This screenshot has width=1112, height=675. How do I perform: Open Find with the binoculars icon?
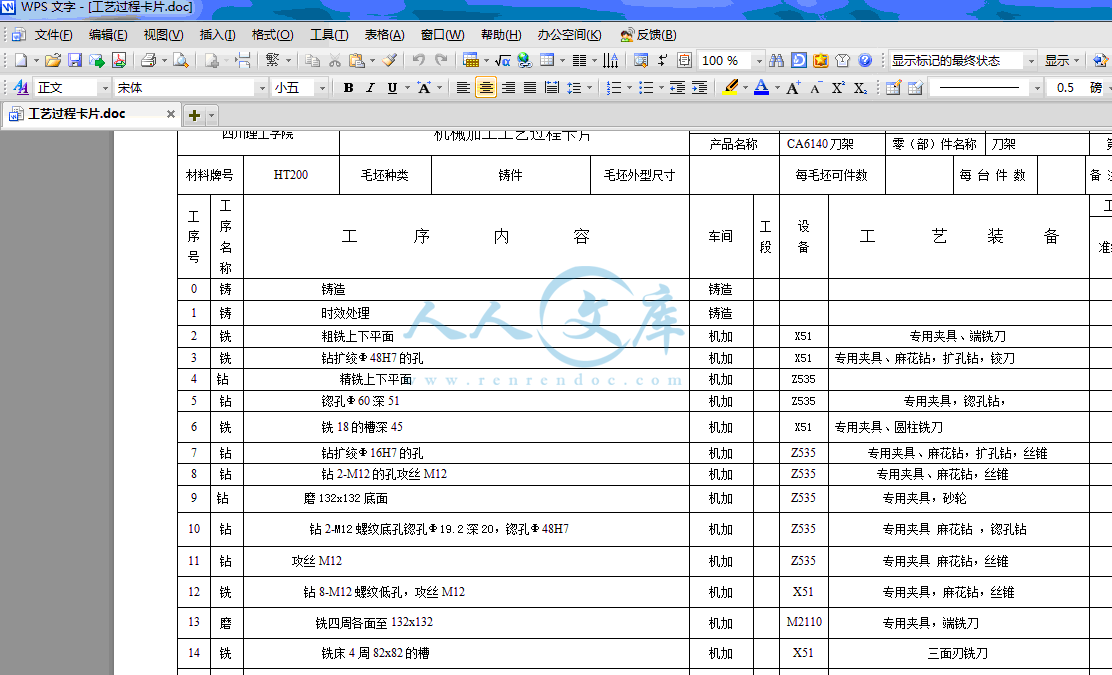point(777,60)
